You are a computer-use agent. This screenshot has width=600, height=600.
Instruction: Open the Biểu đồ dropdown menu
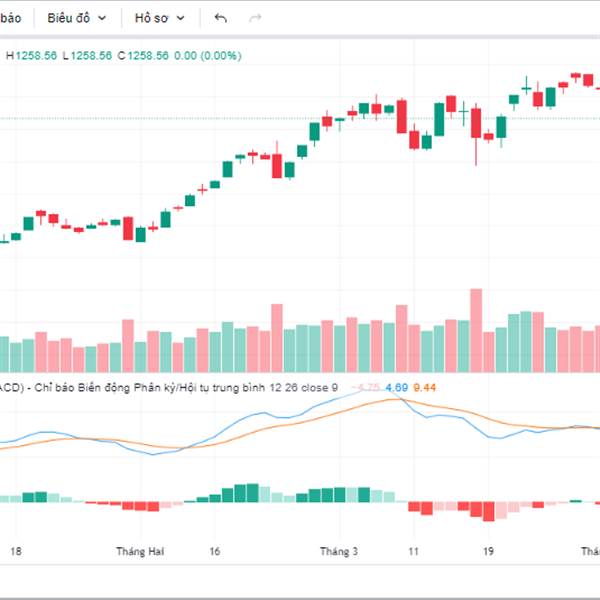pos(77,18)
